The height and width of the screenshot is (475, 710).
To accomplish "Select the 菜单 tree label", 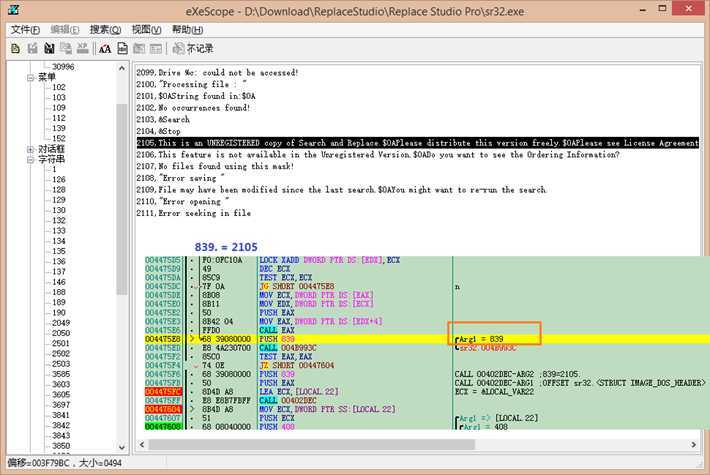I will 47,77.
